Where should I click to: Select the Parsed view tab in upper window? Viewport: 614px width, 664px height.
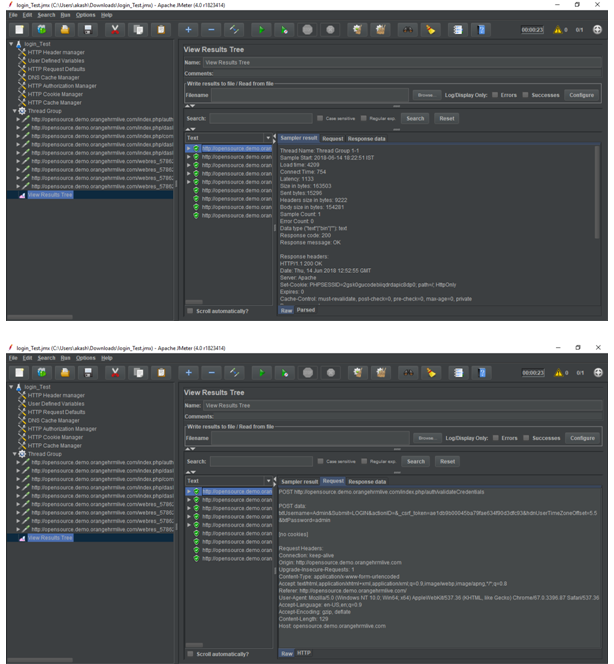306,310
